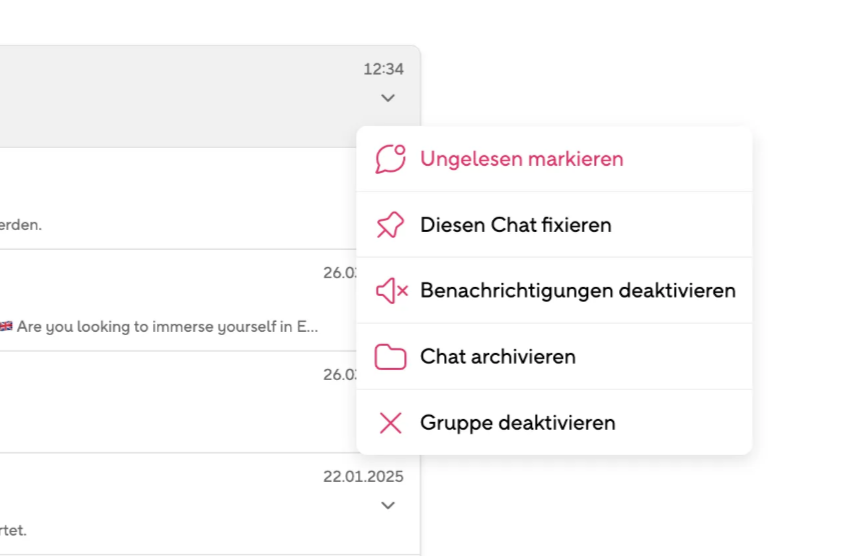This screenshot has width=860, height=556.
Task: Click the 12:34 timestamp
Action: pyautogui.click(x=383, y=69)
